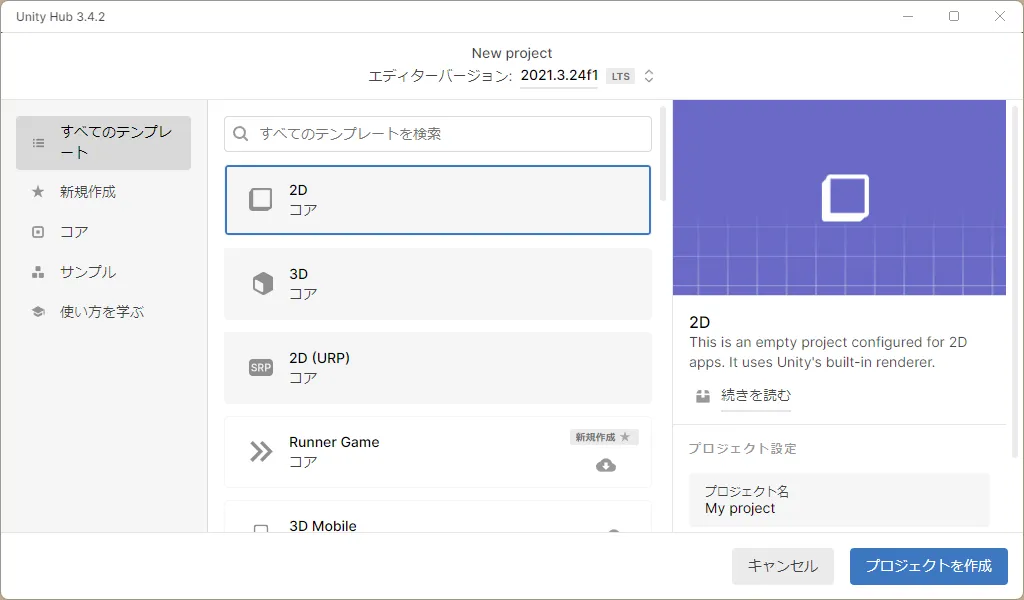Click the Runner Game double-chevron icon
Viewport: 1024px width, 600px height.
tap(261, 452)
